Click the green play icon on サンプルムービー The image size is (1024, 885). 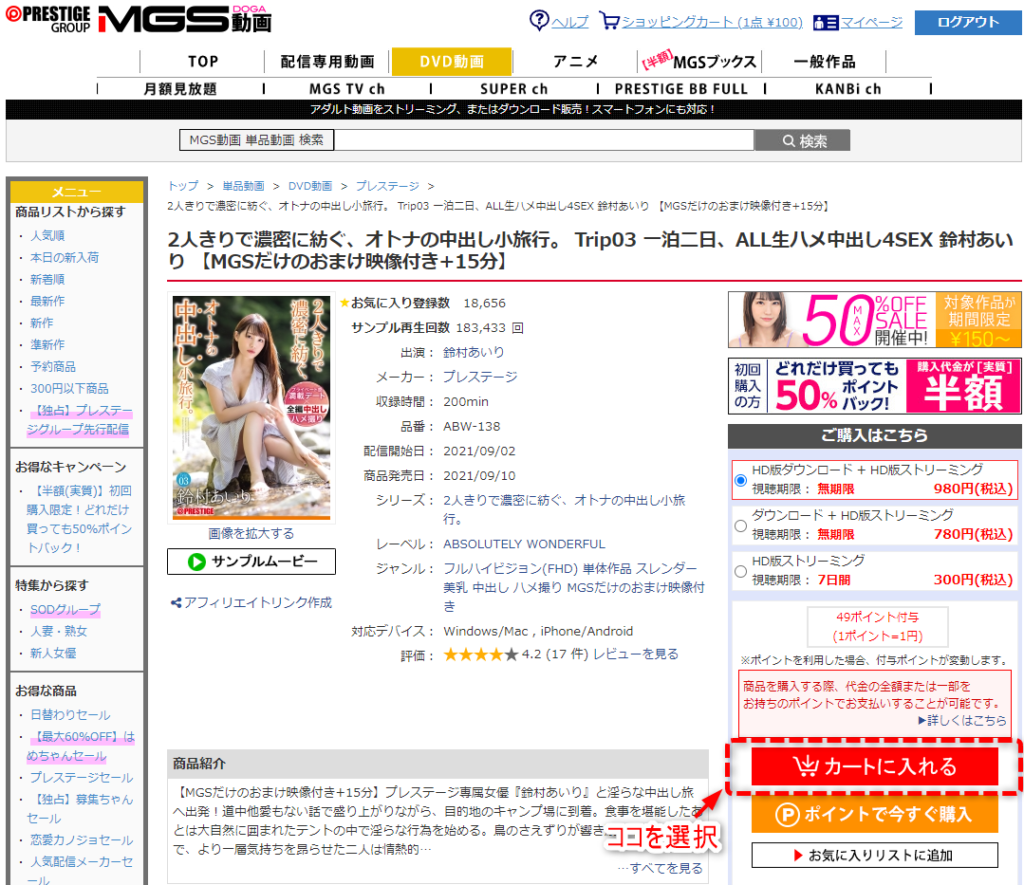point(197,562)
